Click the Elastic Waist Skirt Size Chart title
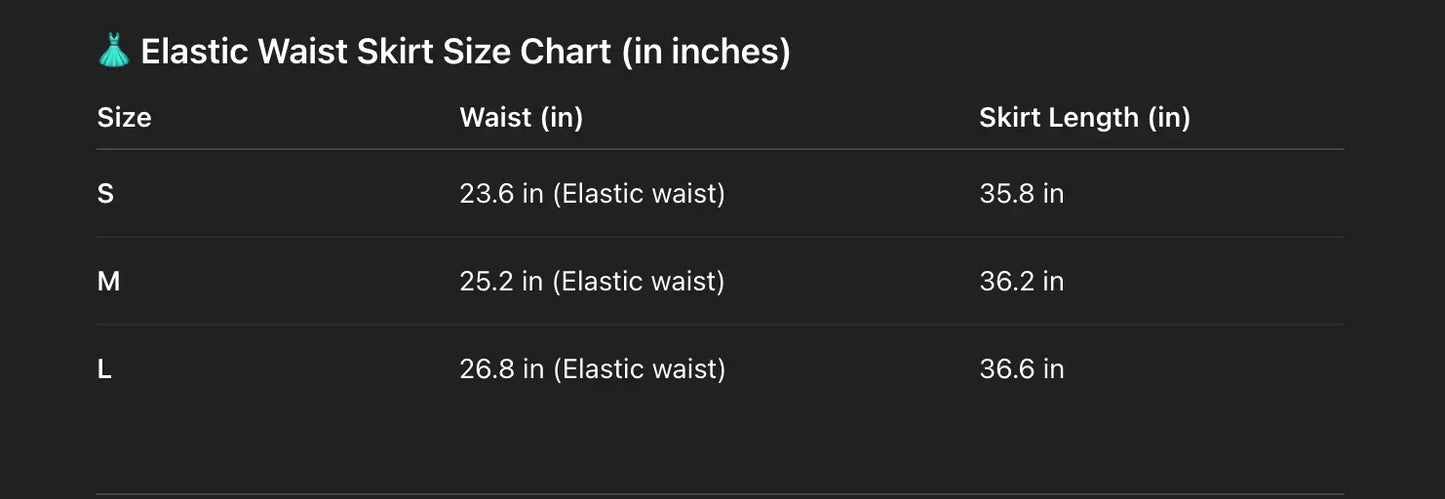Viewport: 1445px width, 499px height. coord(375,52)
